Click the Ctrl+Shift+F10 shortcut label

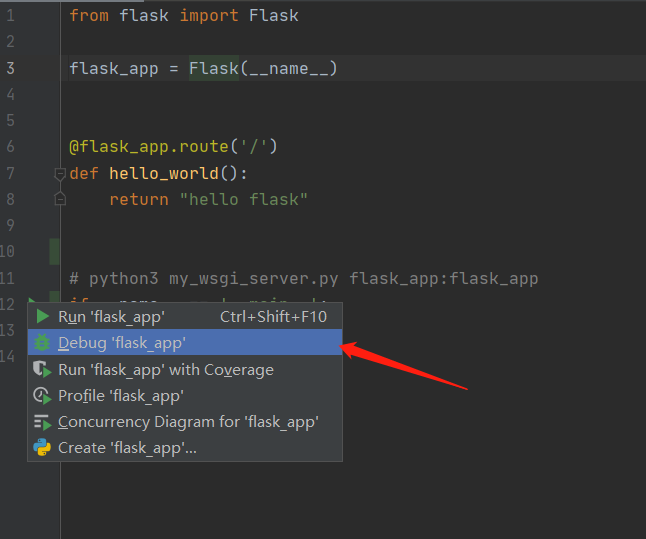[x=273, y=316]
